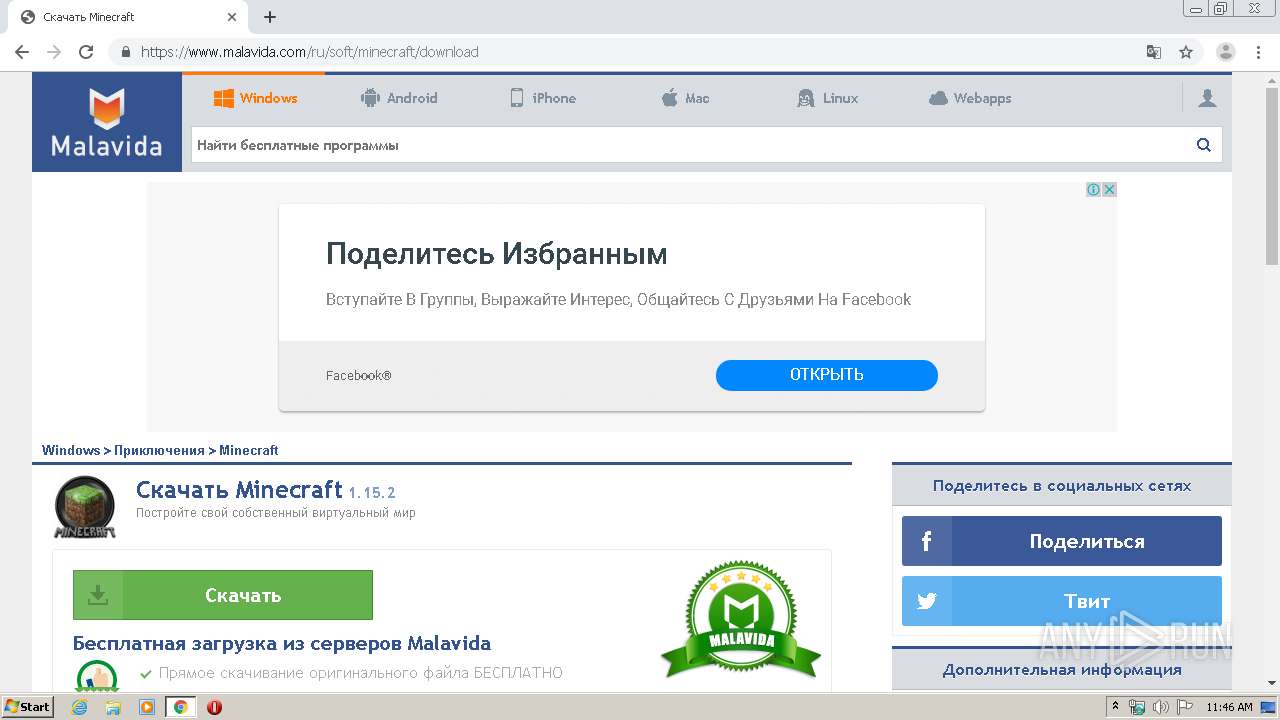Click the page scrollbar down arrow
The width and height of the screenshot is (1280, 720).
tap(1272, 683)
